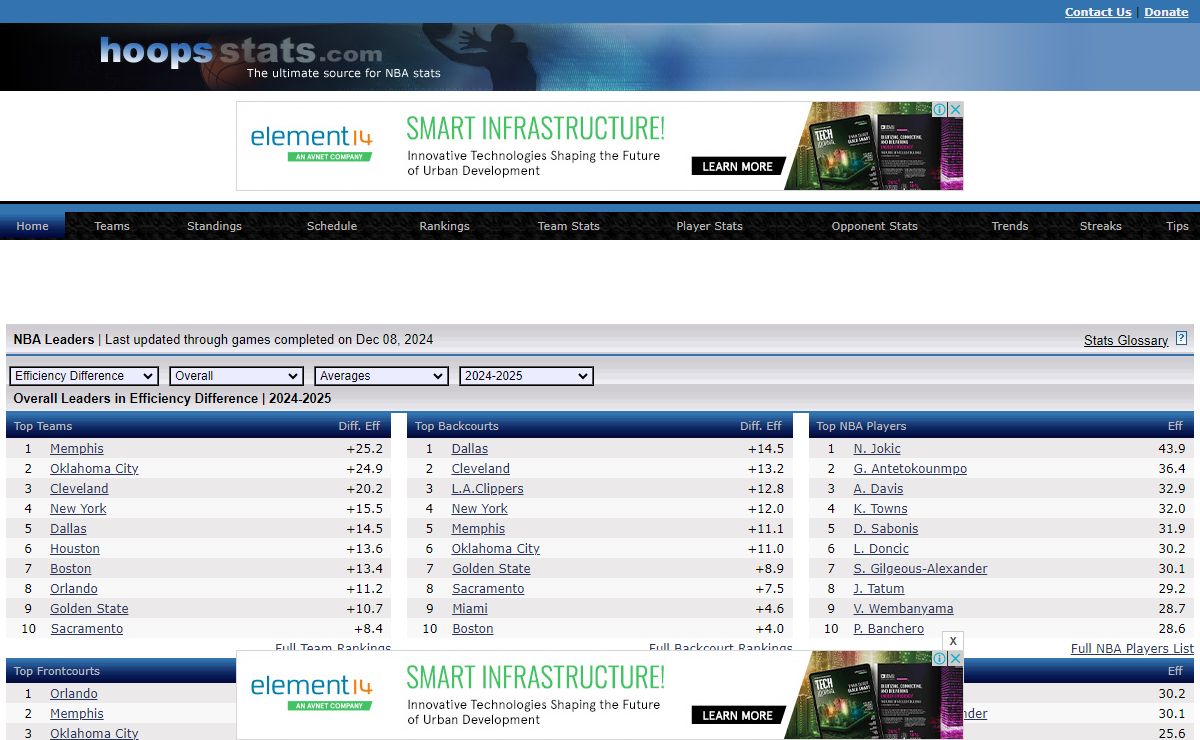This screenshot has width=1200, height=740.
Task: Open the Standings menu
Action: tap(214, 226)
